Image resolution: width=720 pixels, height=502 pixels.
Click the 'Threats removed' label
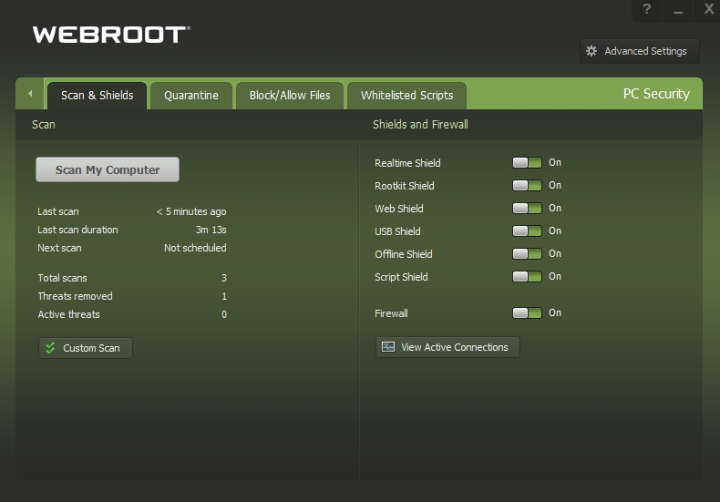click(x=75, y=296)
